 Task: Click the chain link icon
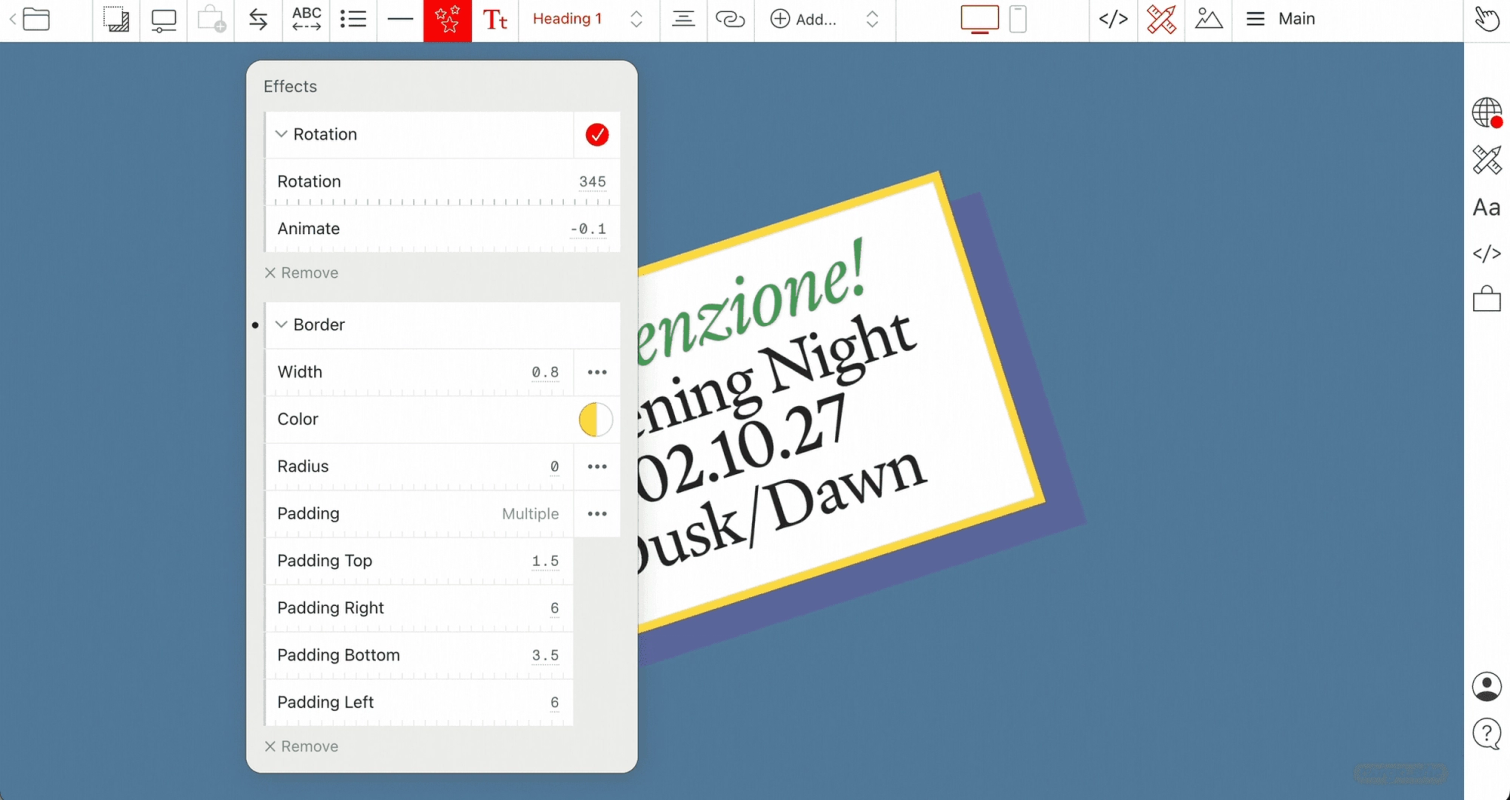point(731,19)
